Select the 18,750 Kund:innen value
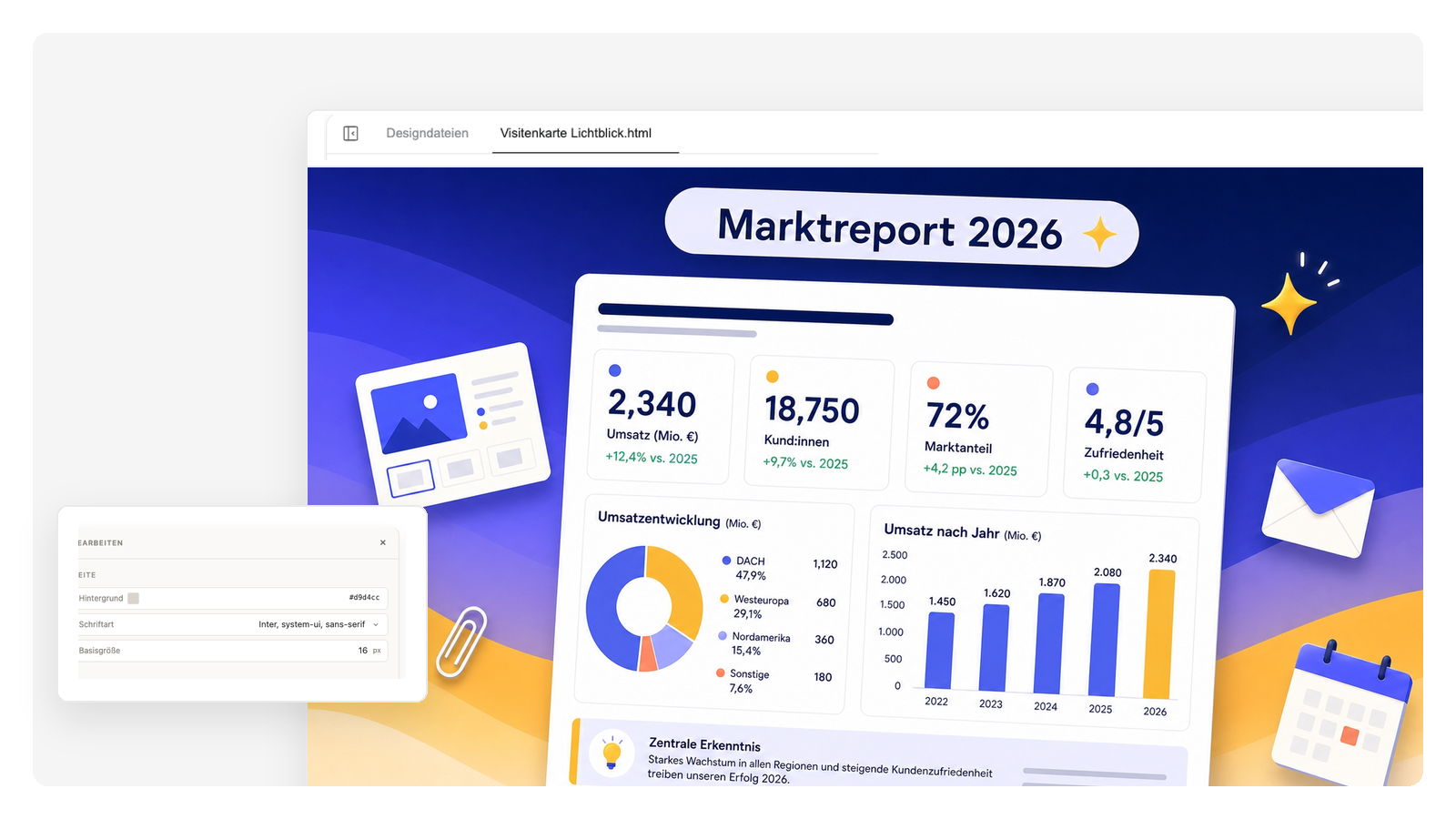The height and width of the screenshot is (819, 1456). (812, 409)
